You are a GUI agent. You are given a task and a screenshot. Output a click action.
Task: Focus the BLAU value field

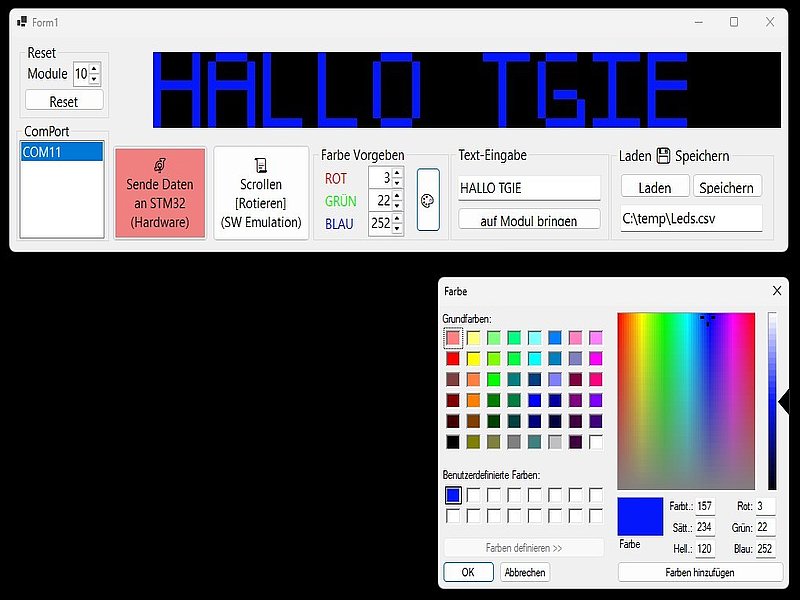click(381, 223)
